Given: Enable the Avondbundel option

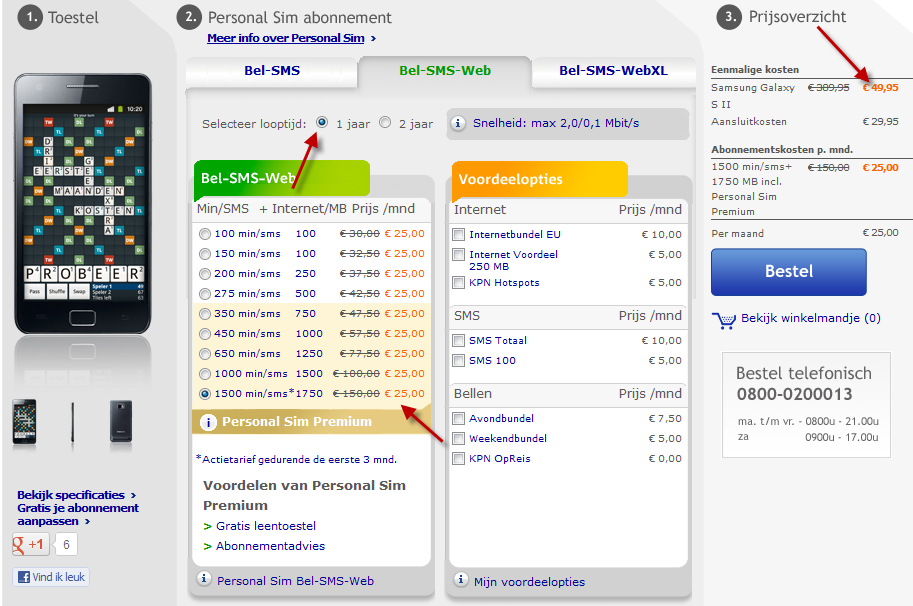Looking at the screenshot, I should click(459, 419).
